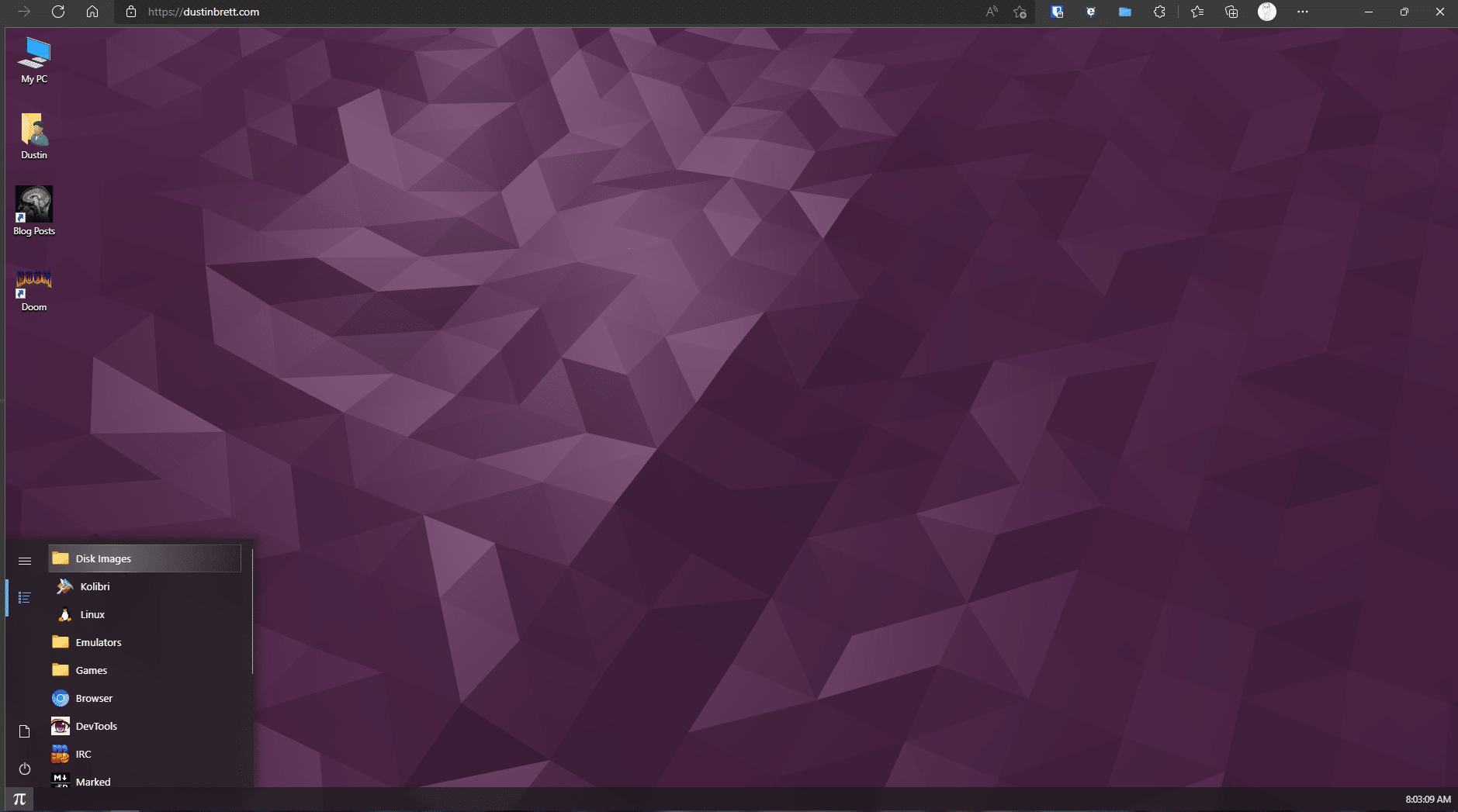Open DevTools from the Start menu
This screenshot has width=1458, height=812.
click(145, 726)
